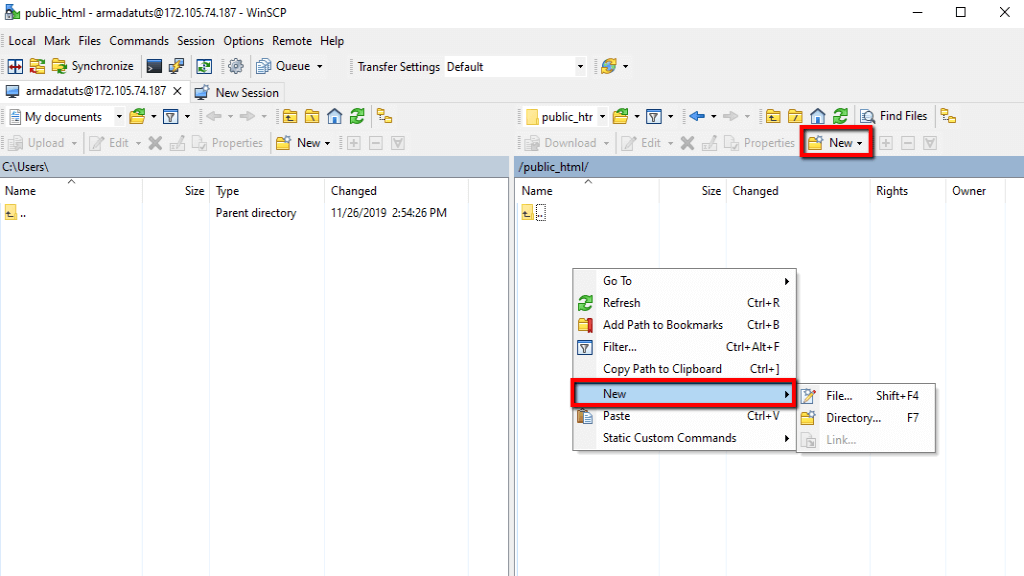The image size is (1024, 576).
Task: Go to remote home directory icon
Action: 818,116
